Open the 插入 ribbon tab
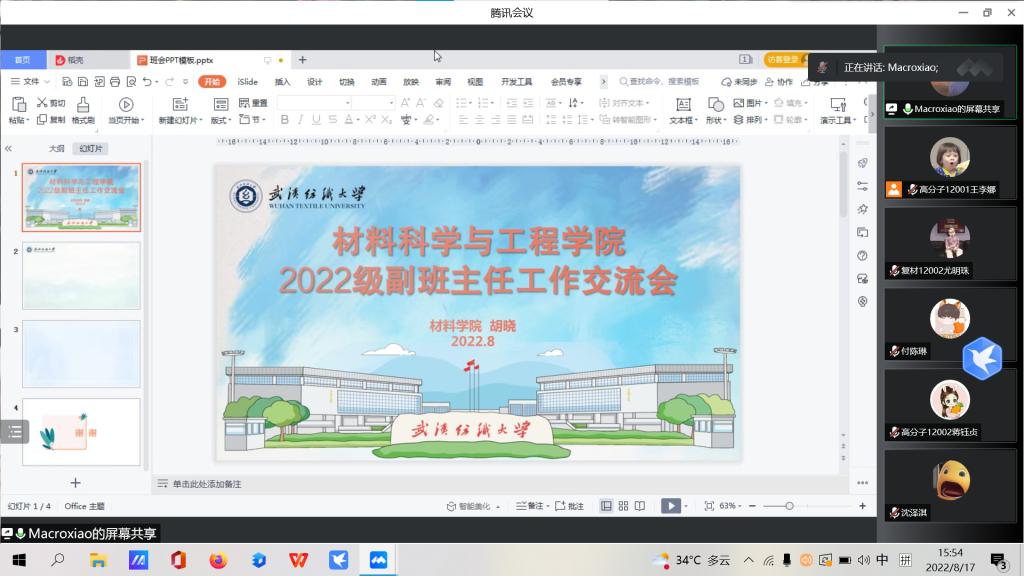 (x=282, y=82)
